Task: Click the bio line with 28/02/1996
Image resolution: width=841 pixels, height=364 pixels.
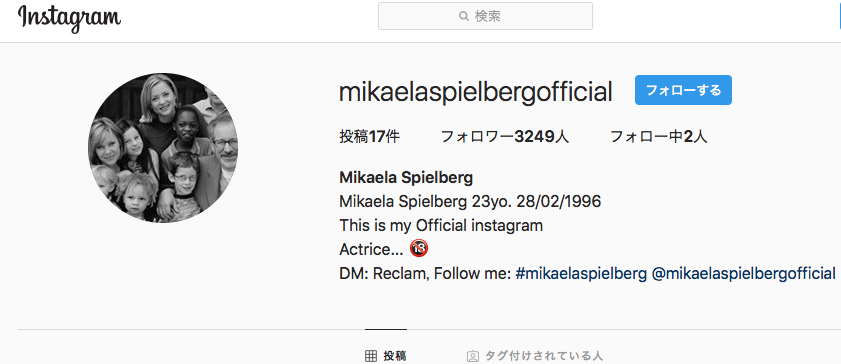Action: tap(470, 202)
